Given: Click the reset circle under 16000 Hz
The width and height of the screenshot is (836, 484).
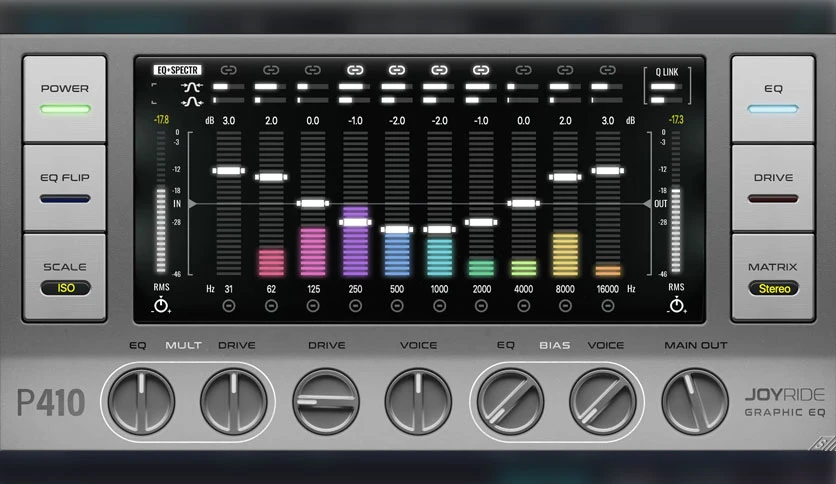Looking at the screenshot, I should click(x=607, y=306).
